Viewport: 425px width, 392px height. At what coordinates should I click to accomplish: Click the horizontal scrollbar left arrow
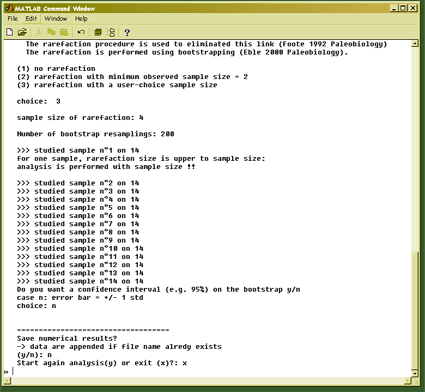(x=7, y=381)
